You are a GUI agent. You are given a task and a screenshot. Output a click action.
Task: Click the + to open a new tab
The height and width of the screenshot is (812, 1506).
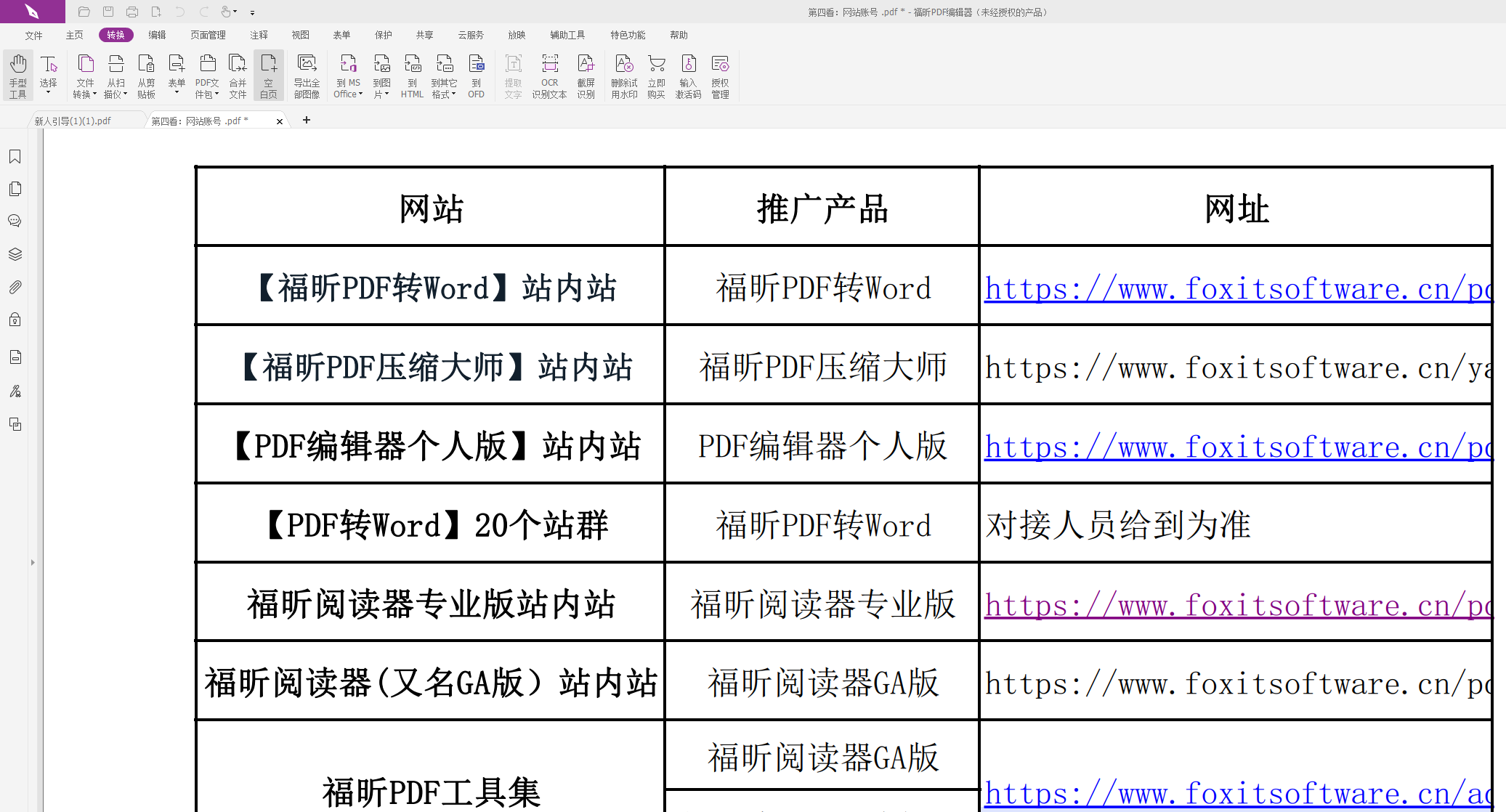point(306,120)
